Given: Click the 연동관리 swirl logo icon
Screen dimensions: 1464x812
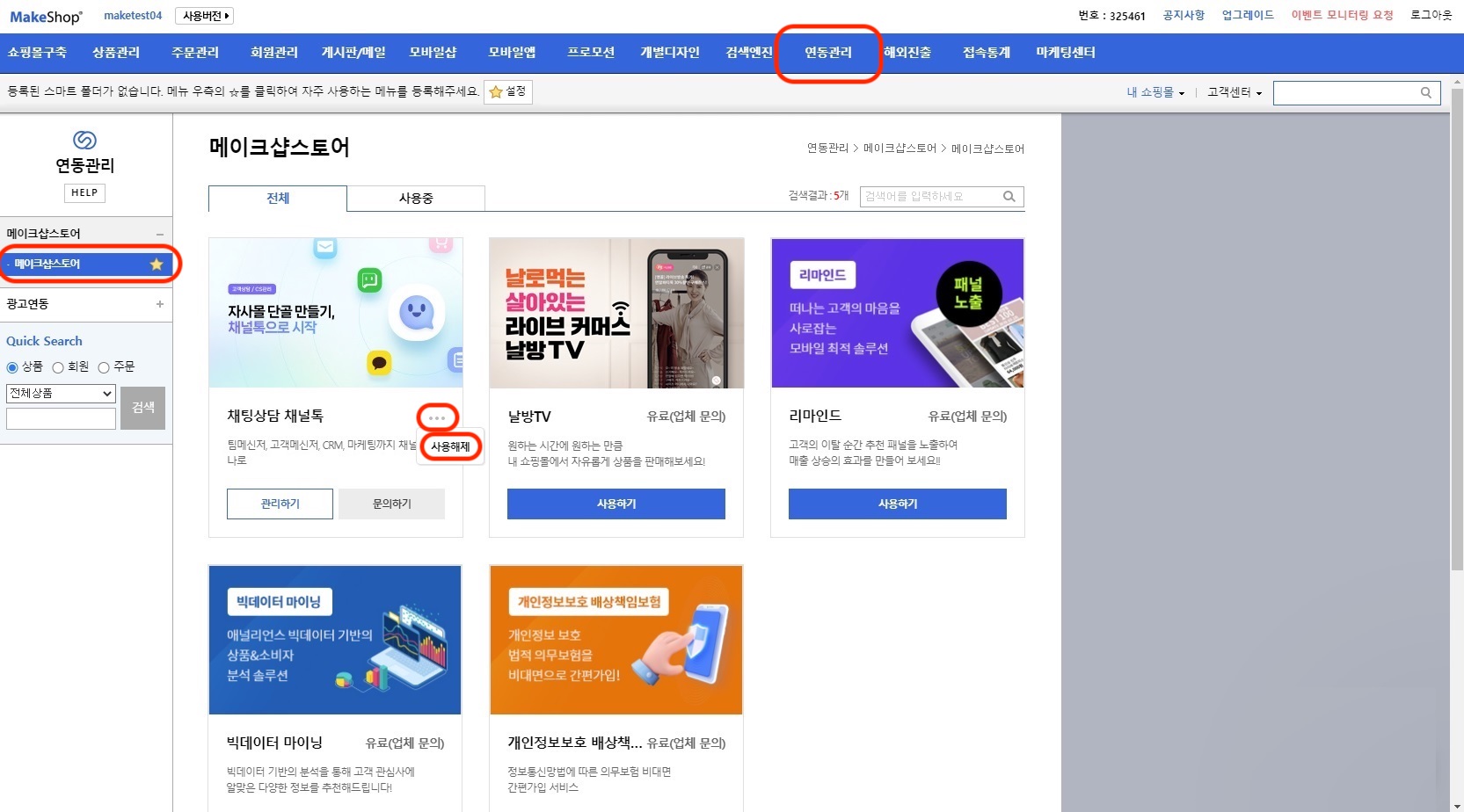Looking at the screenshot, I should point(84,140).
